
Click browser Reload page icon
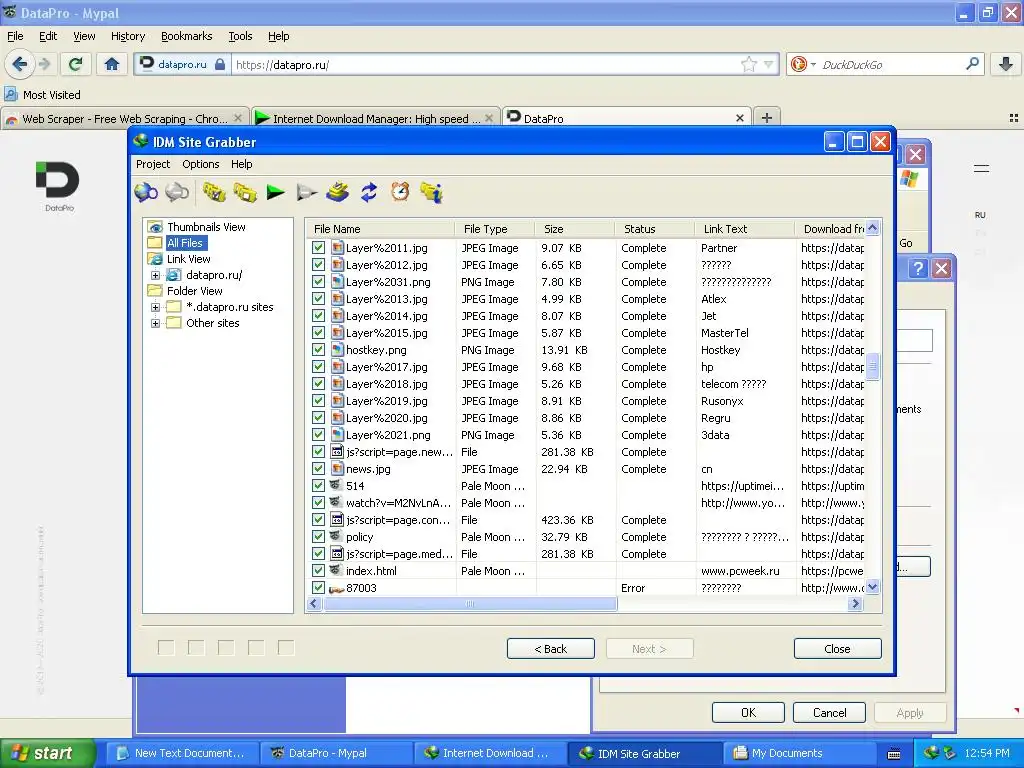(x=75, y=64)
